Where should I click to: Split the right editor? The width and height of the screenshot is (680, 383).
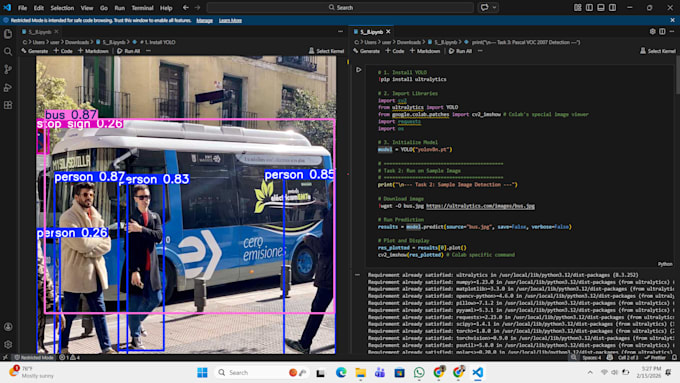[x=662, y=31]
